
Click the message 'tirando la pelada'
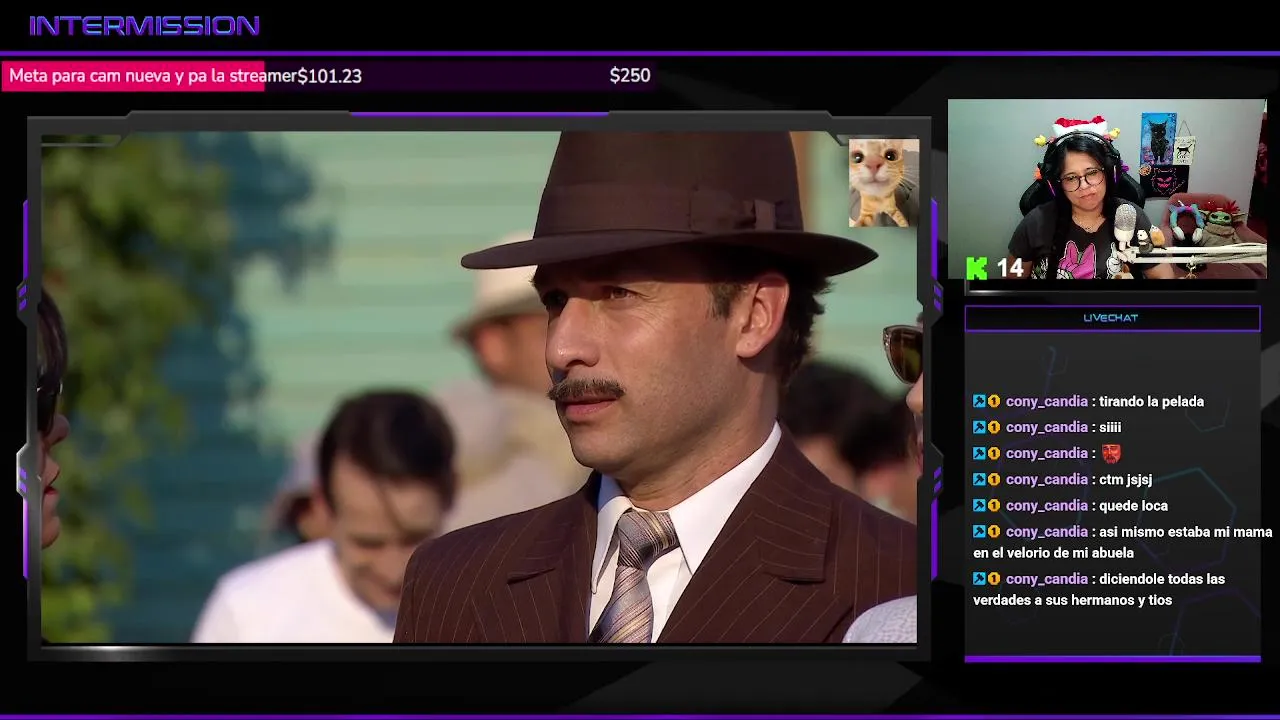pos(1151,402)
